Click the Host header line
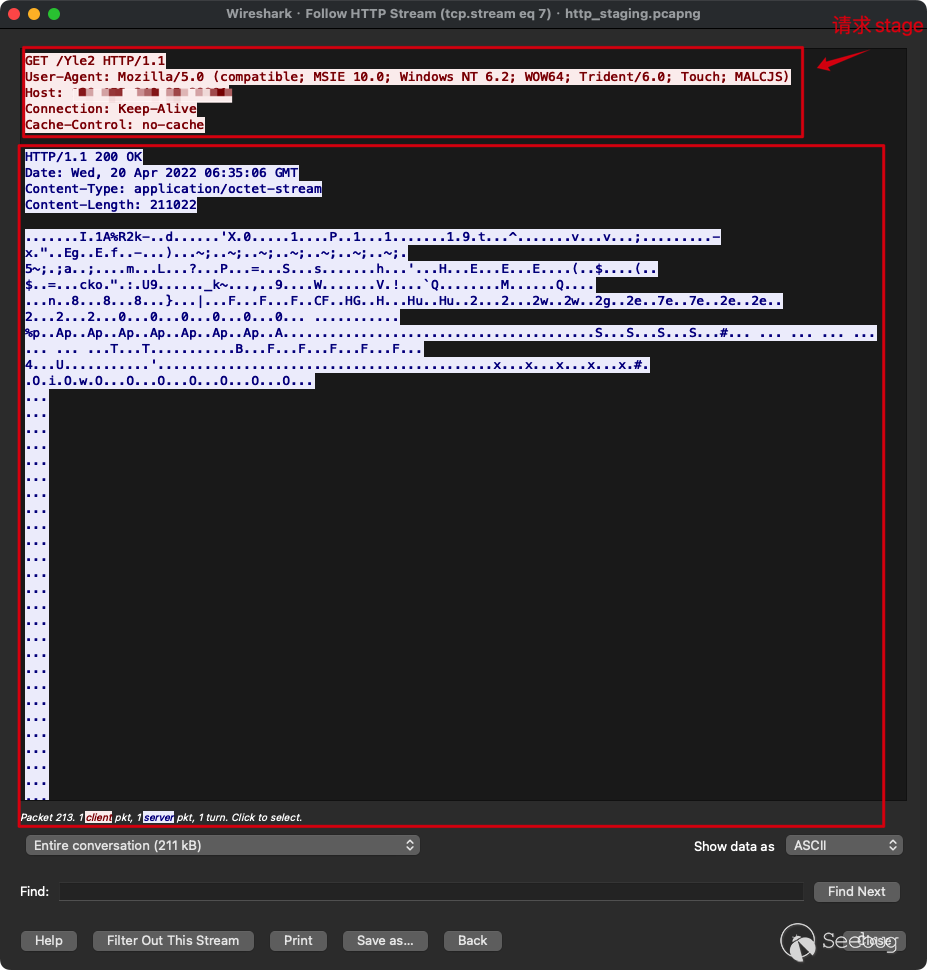The image size is (927, 970). [x=128, y=93]
